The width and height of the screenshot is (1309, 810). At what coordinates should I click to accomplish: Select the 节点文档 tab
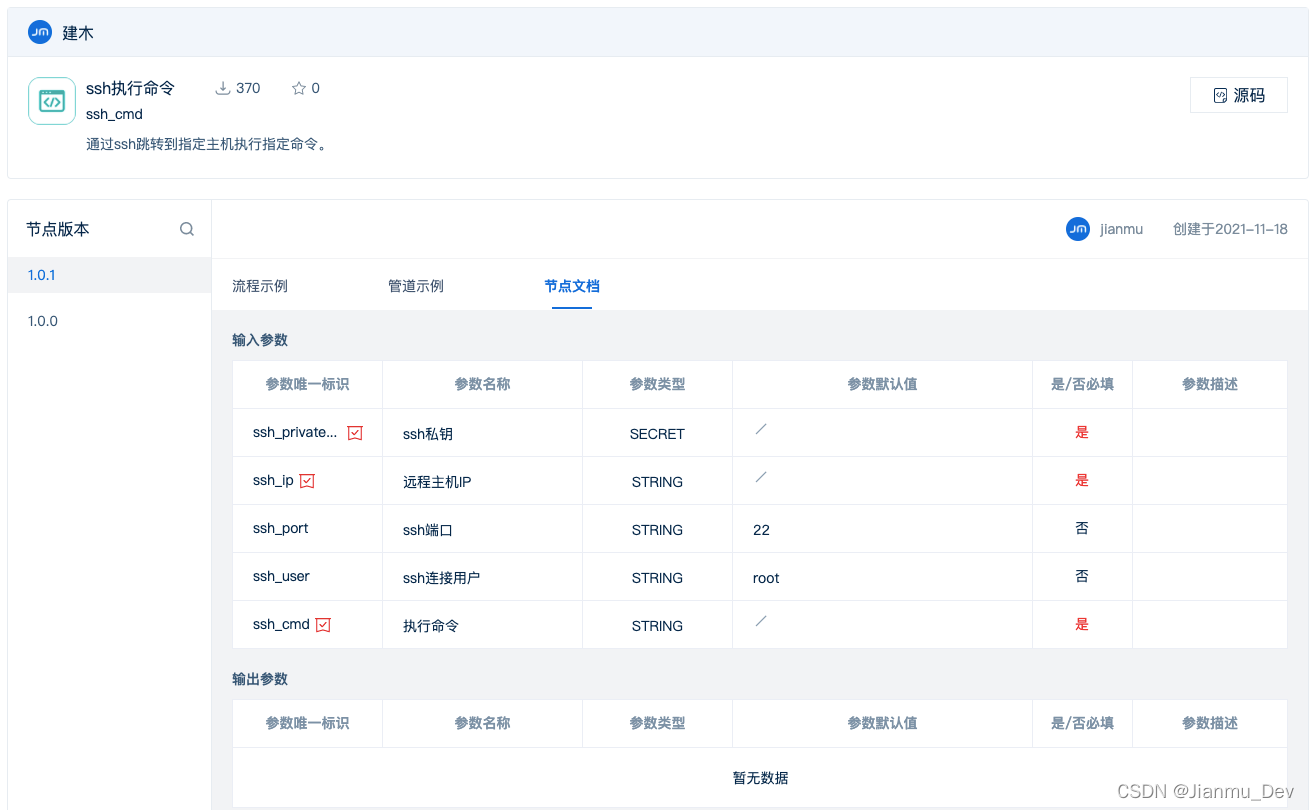tap(571, 285)
